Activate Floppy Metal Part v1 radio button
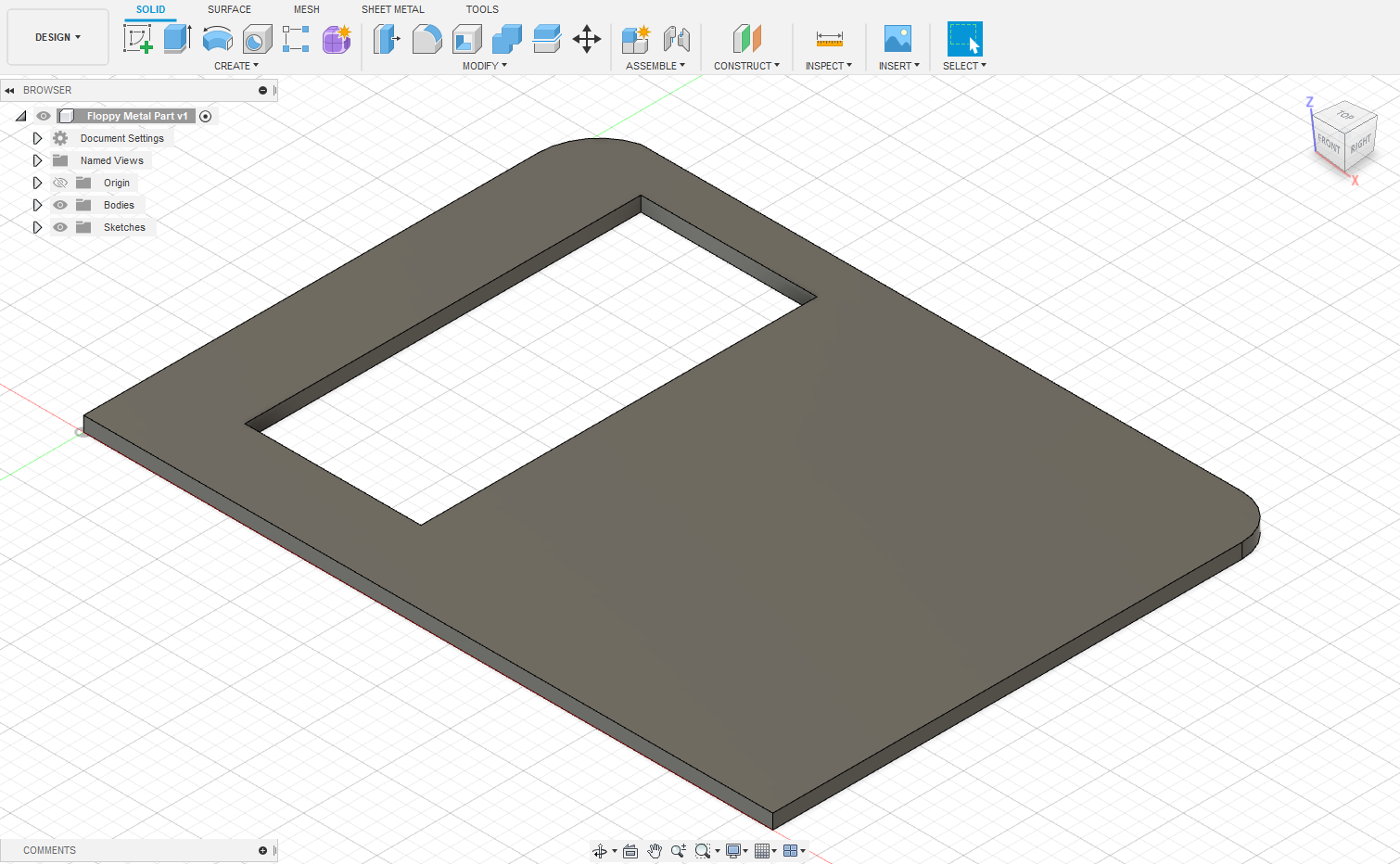 pos(206,116)
